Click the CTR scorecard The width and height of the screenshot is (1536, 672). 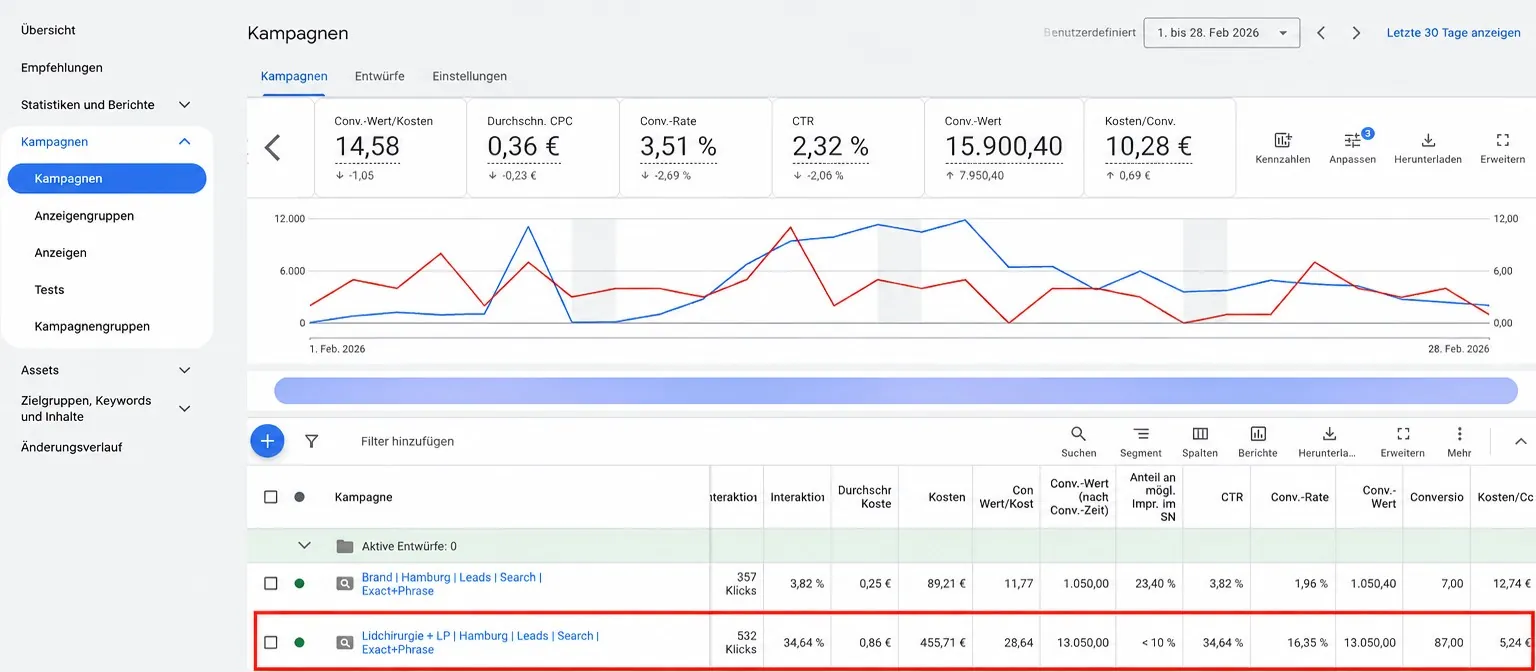(x=848, y=147)
